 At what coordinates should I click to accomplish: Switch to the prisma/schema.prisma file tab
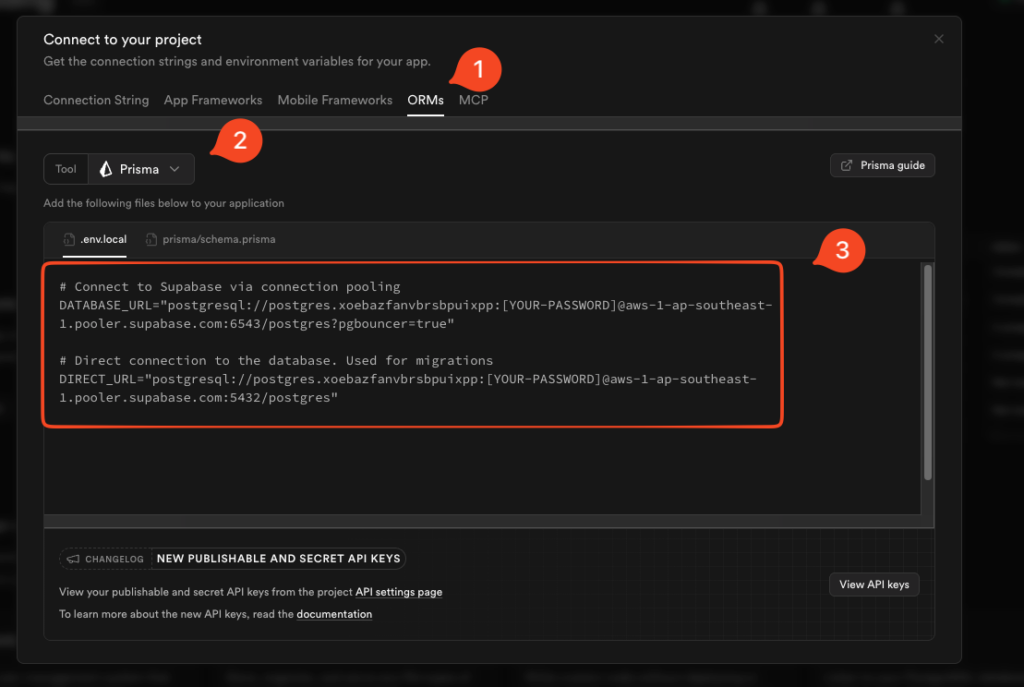pyautogui.click(x=219, y=240)
